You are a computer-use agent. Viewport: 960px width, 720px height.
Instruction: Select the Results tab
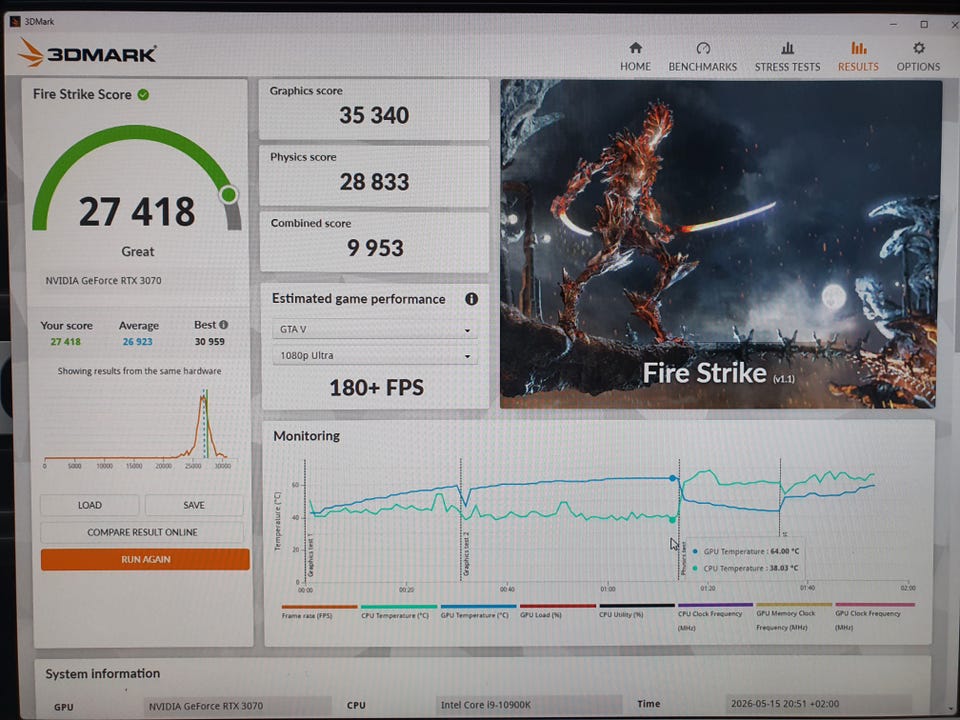858,56
